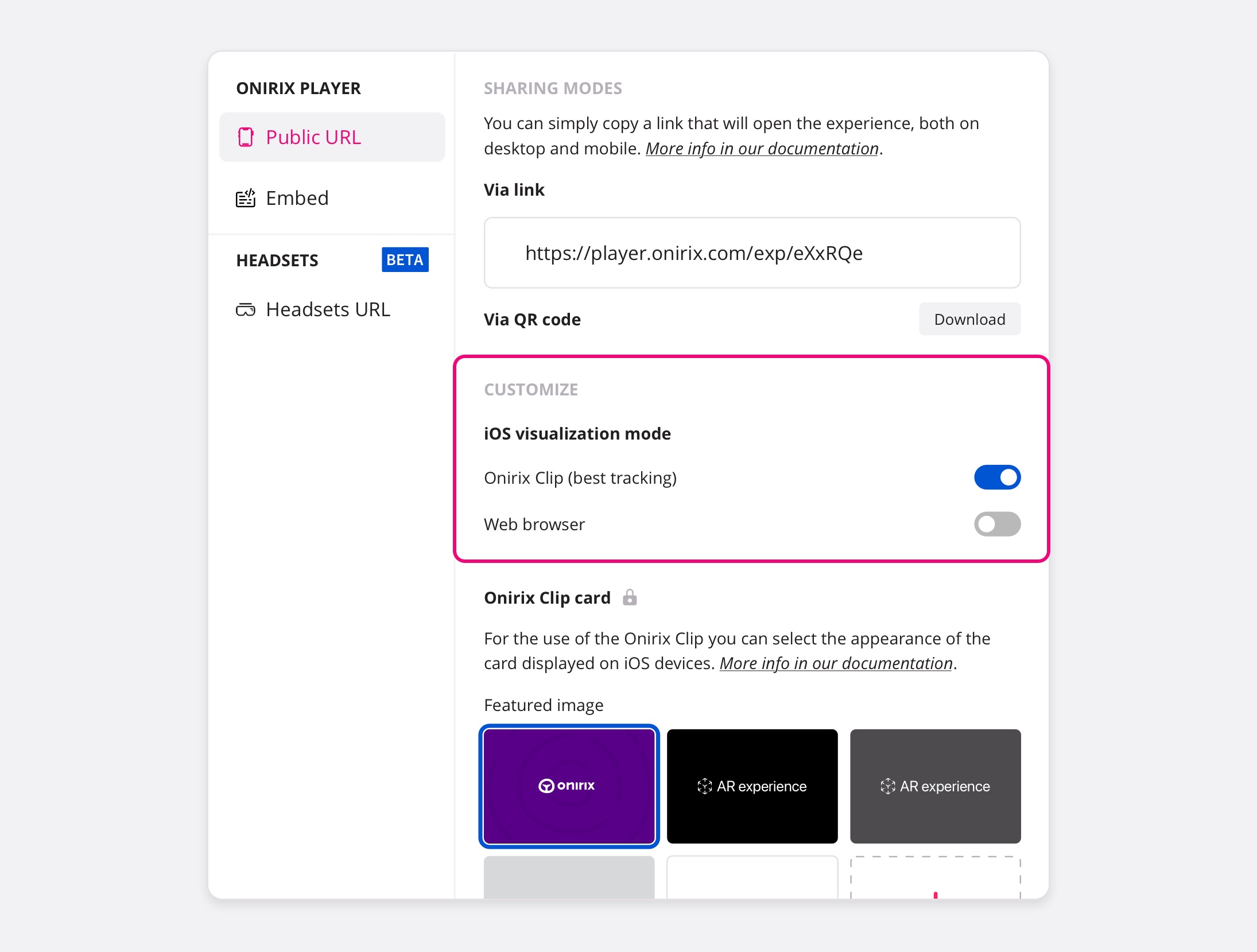This screenshot has width=1257, height=952.
Task: Select the gray AR experience featured image
Action: click(x=935, y=786)
